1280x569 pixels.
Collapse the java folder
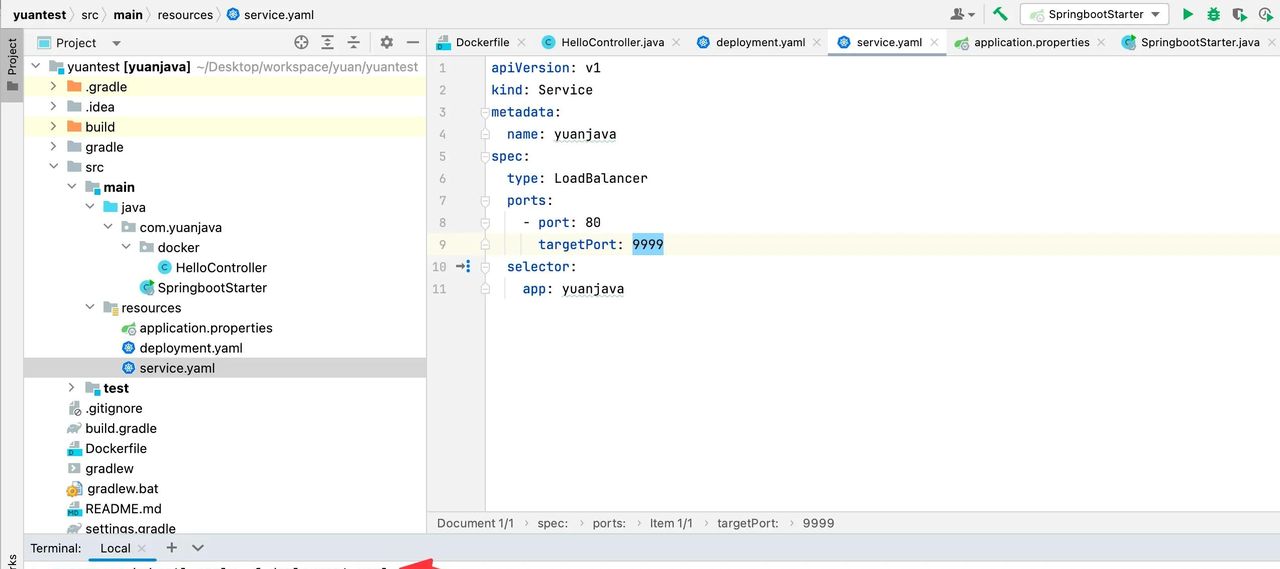pyautogui.click(x=90, y=207)
